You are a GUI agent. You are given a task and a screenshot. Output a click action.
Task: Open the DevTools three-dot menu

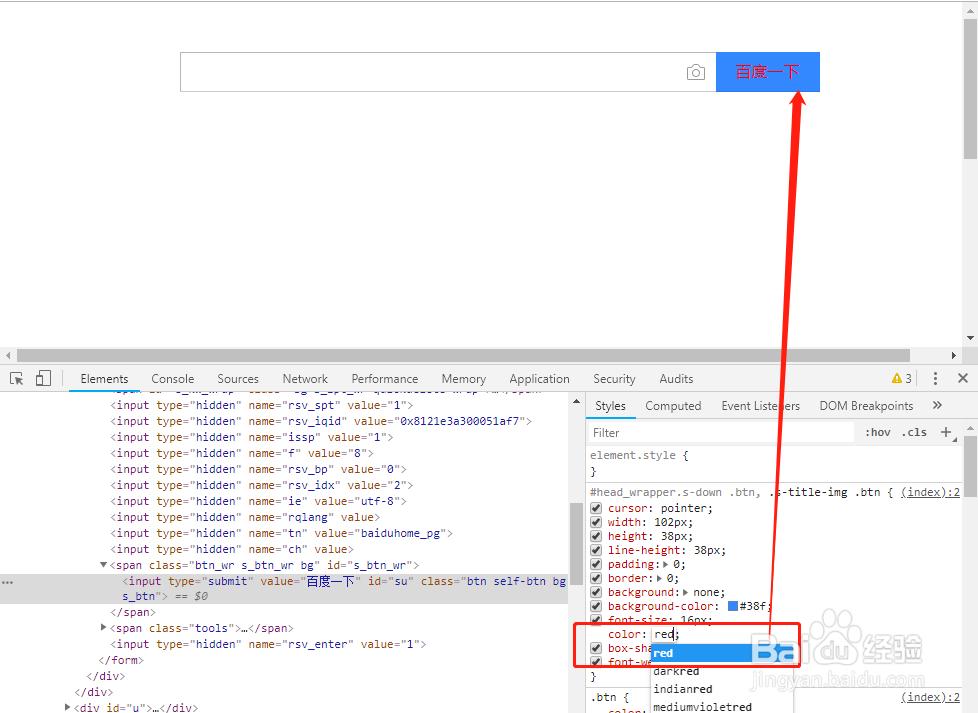pyautogui.click(x=935, y=379)
